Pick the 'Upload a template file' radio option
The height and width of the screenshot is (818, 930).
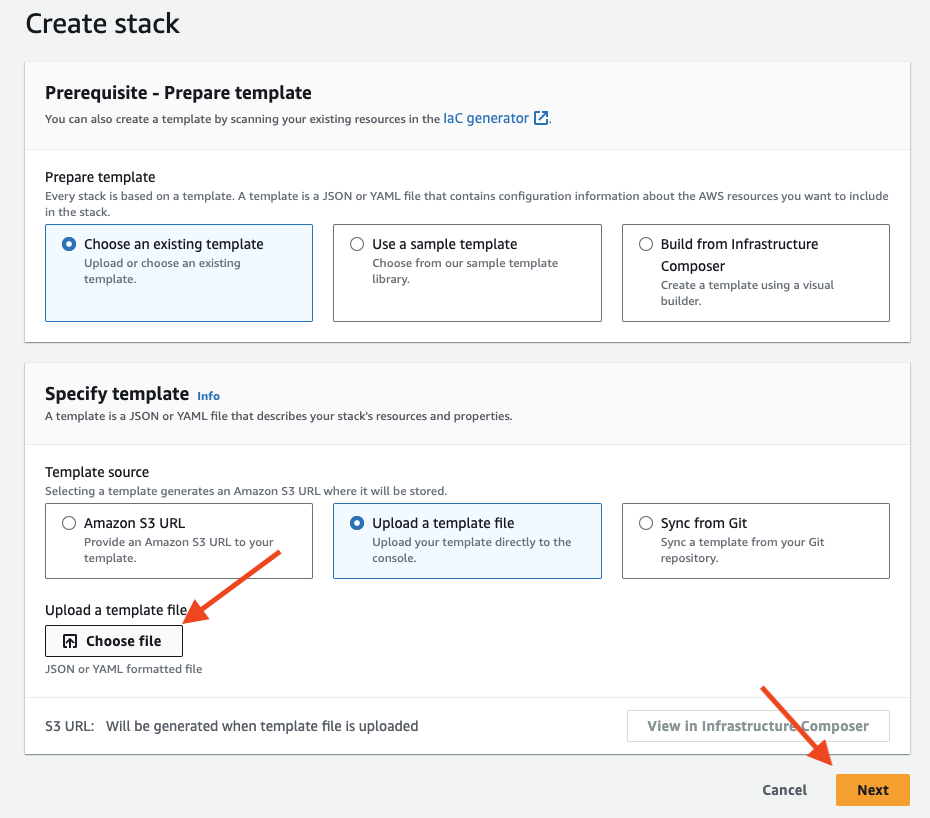(357, 523)
